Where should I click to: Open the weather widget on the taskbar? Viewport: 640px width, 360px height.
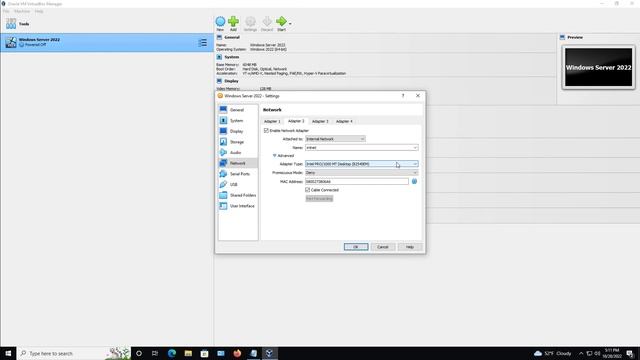pyautogui.click(x=553, y=353)
